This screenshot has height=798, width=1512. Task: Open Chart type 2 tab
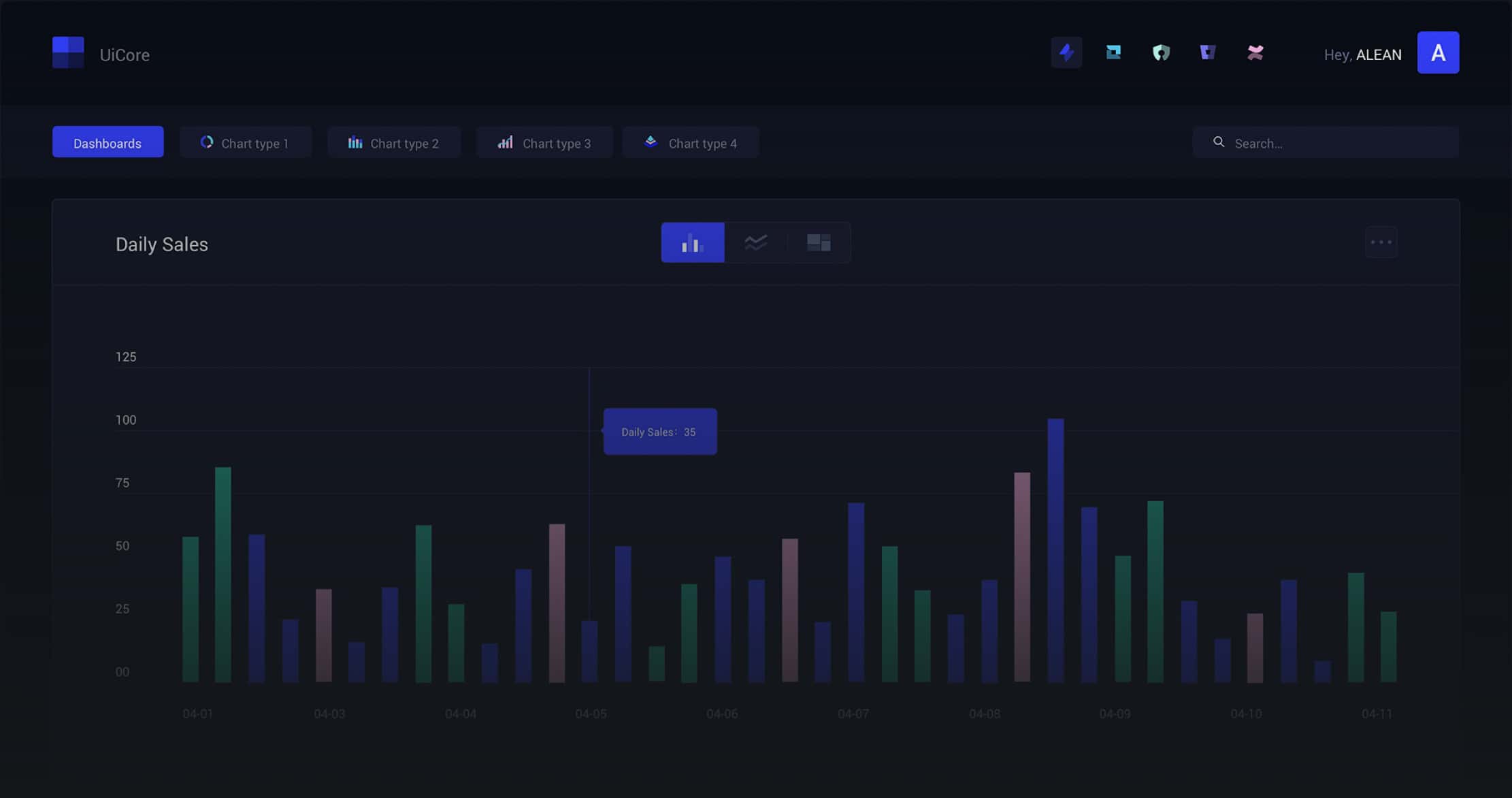click(x=394, y=142)
